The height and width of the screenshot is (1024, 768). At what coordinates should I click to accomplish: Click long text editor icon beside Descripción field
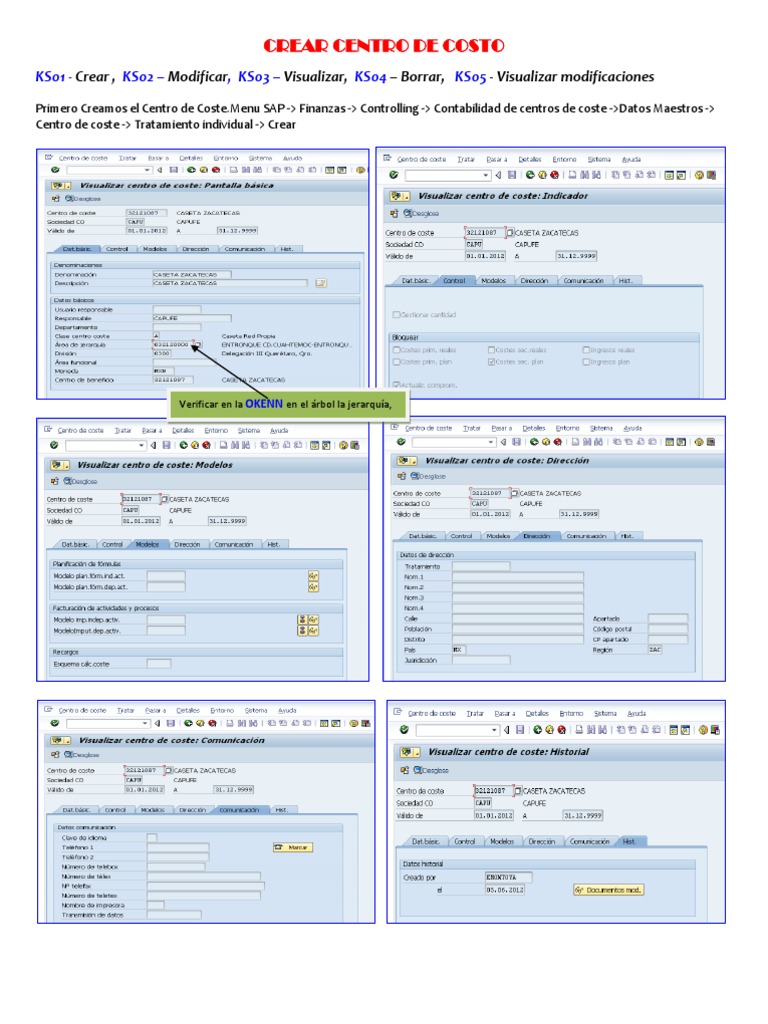pos(321,283)
